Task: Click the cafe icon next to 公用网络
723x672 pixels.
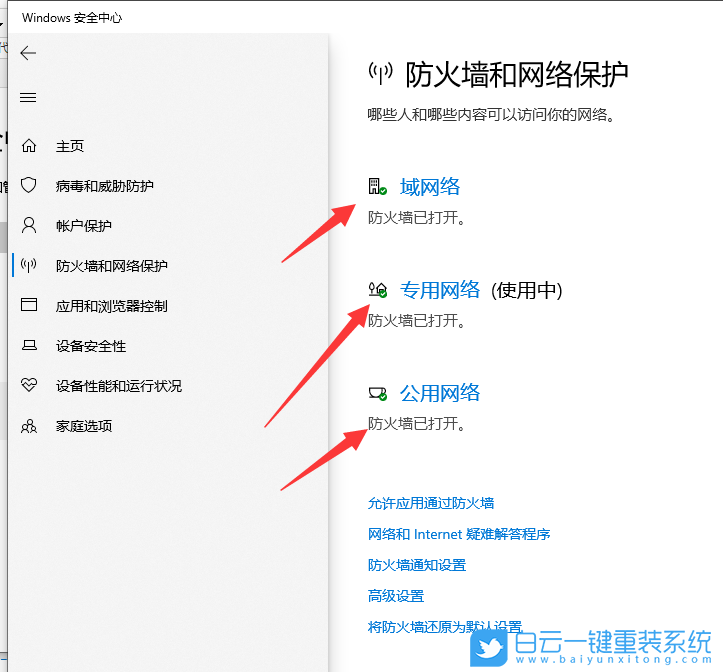Action: (377, 394)
